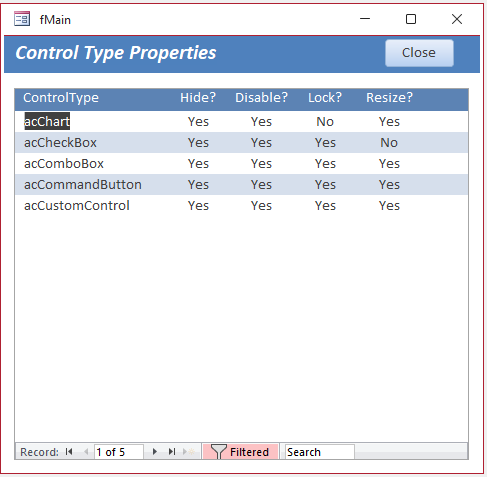Screen dimensions: 487x477
Task: Close the fMain window with X
Action: (x=457, y=19)
